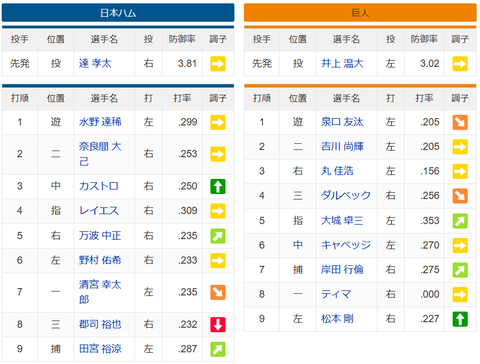This screenshot has width=480, height=364.
Task: Click yellow condition icon for 吉川 尚輝
Action: [x=460, y=147]
